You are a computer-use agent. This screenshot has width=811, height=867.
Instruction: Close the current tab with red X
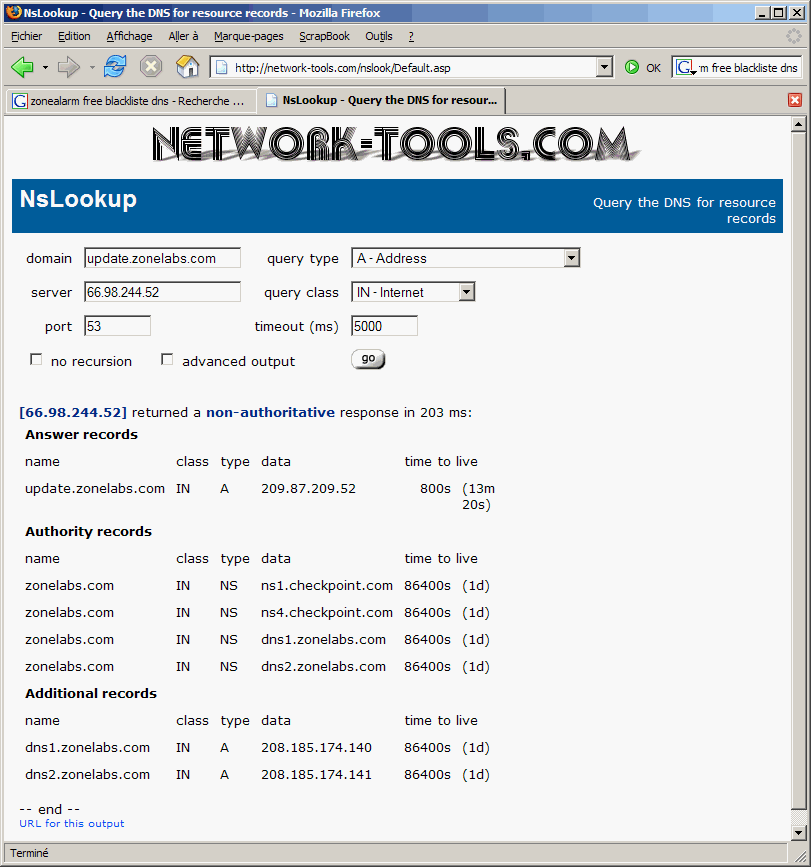pyautogui.click(x=795, y=100)
